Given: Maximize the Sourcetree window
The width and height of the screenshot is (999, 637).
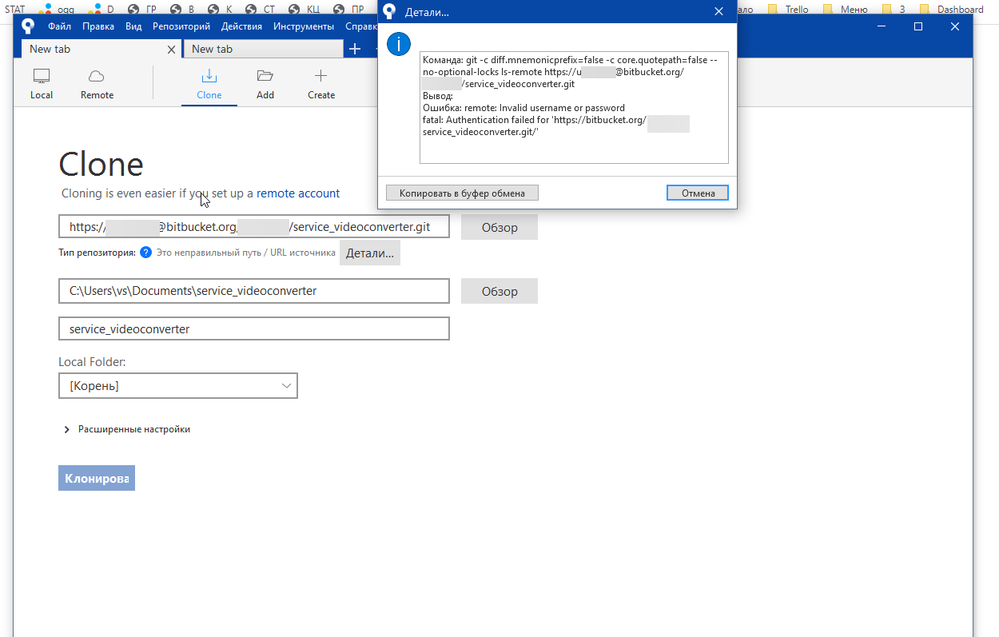Looking at the screenshot, I should [x=918, y=26].
